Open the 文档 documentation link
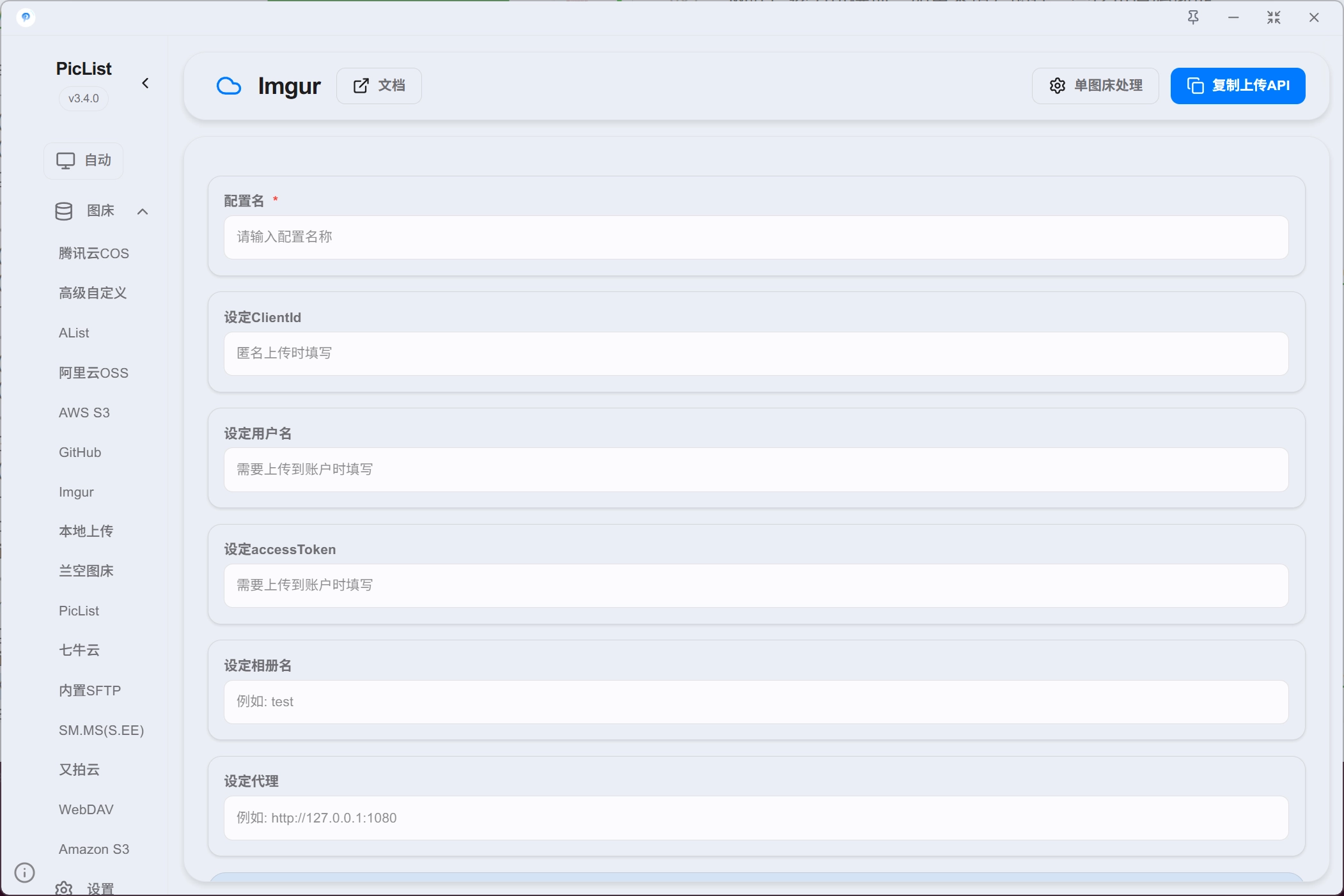The width and height of the screenshot is (1344, 896). [379, 86]
